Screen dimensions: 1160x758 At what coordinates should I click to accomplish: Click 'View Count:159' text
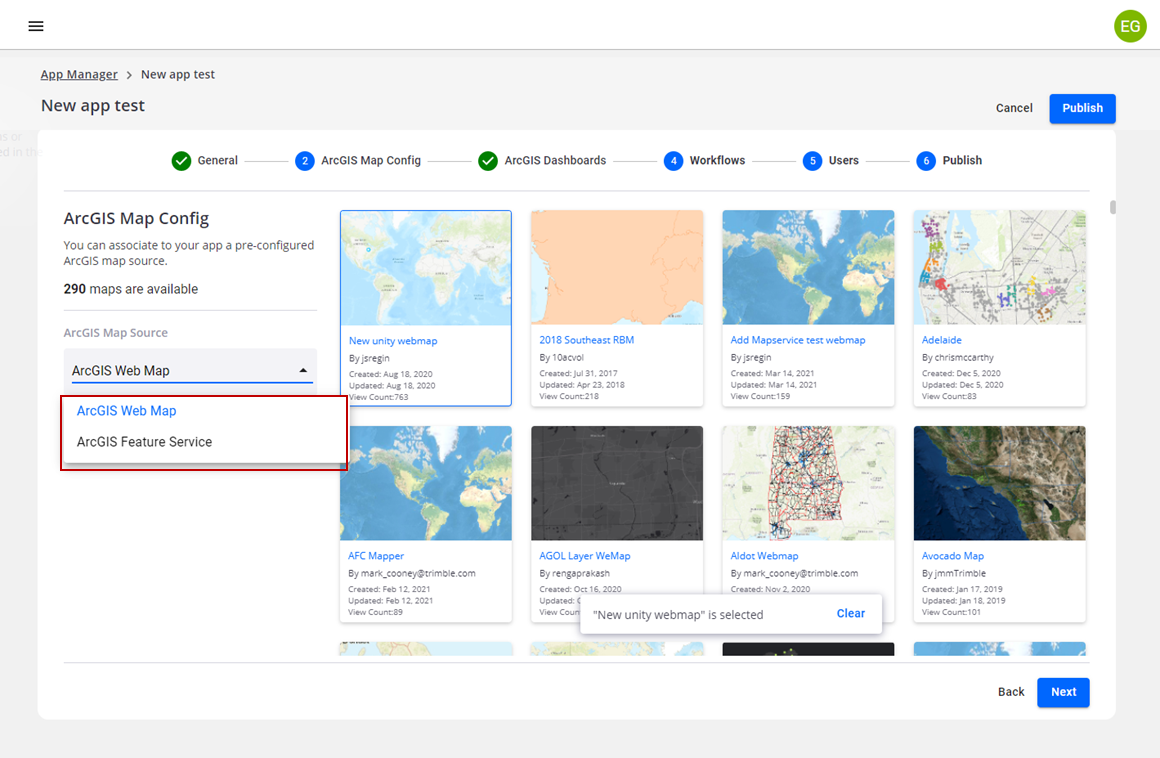(760, 396)
